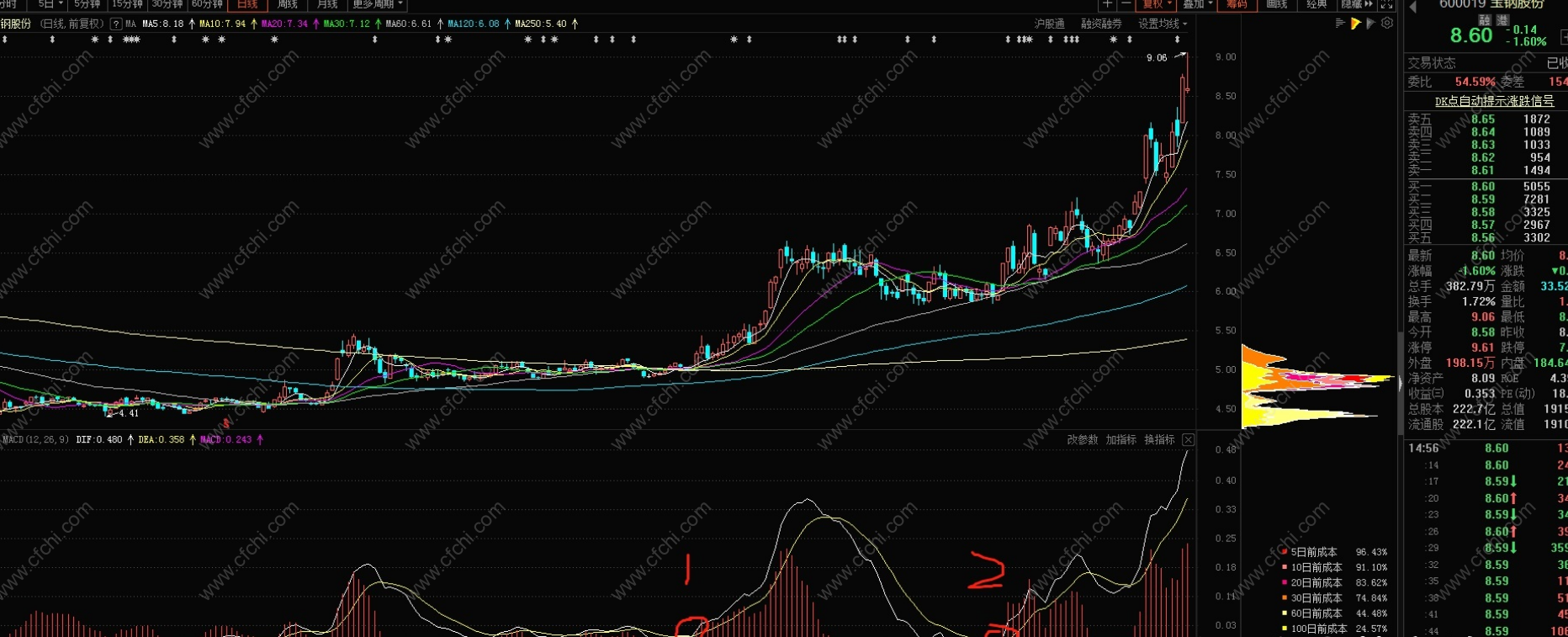1568x637 pixels.
Task: Click the 融资融券 label
Action: pyautogui.click(x=1101, y=24)
